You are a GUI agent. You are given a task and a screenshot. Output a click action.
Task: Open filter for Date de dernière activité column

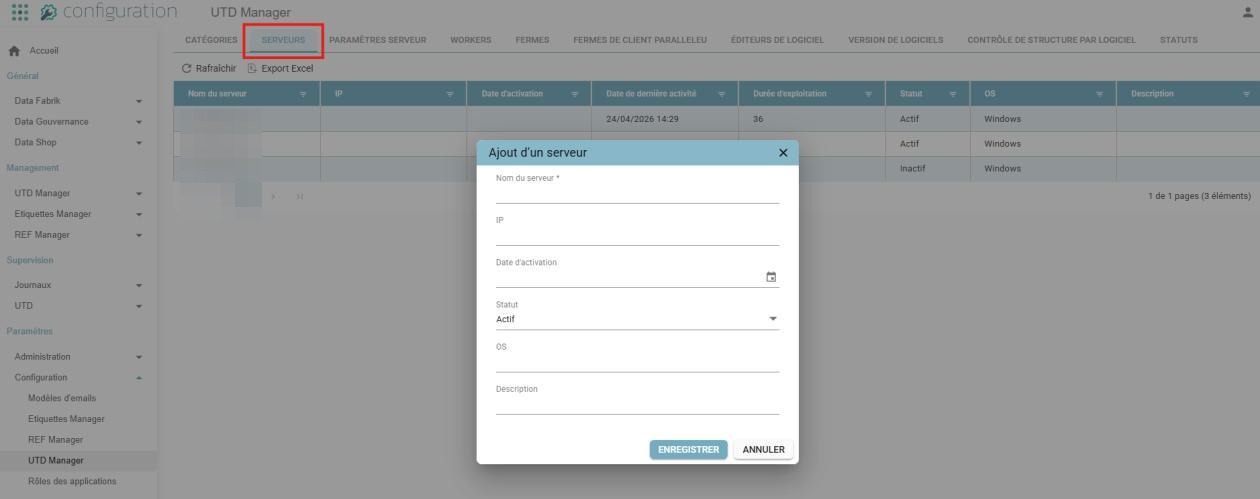point(722,94)
